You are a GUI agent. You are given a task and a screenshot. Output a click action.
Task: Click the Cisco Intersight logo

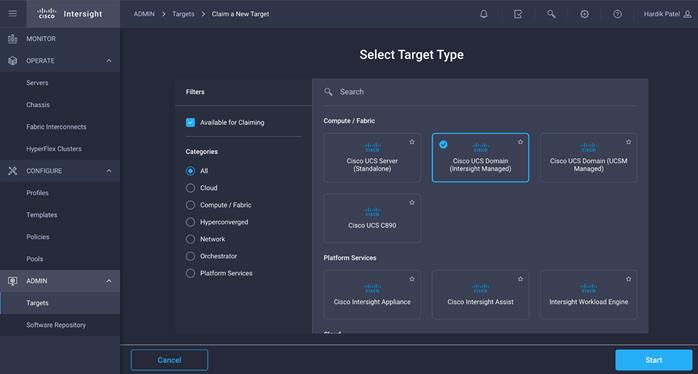tap(69, 14)
